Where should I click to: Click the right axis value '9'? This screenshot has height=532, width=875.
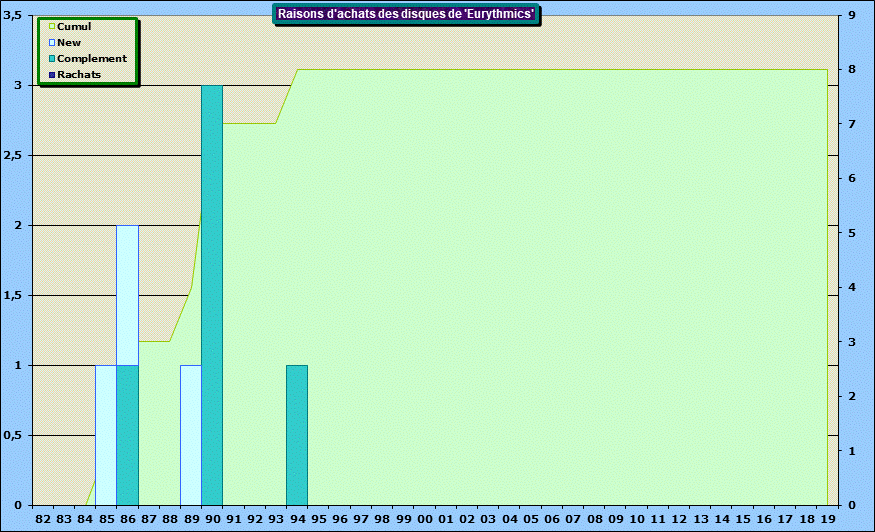point(850,15)
